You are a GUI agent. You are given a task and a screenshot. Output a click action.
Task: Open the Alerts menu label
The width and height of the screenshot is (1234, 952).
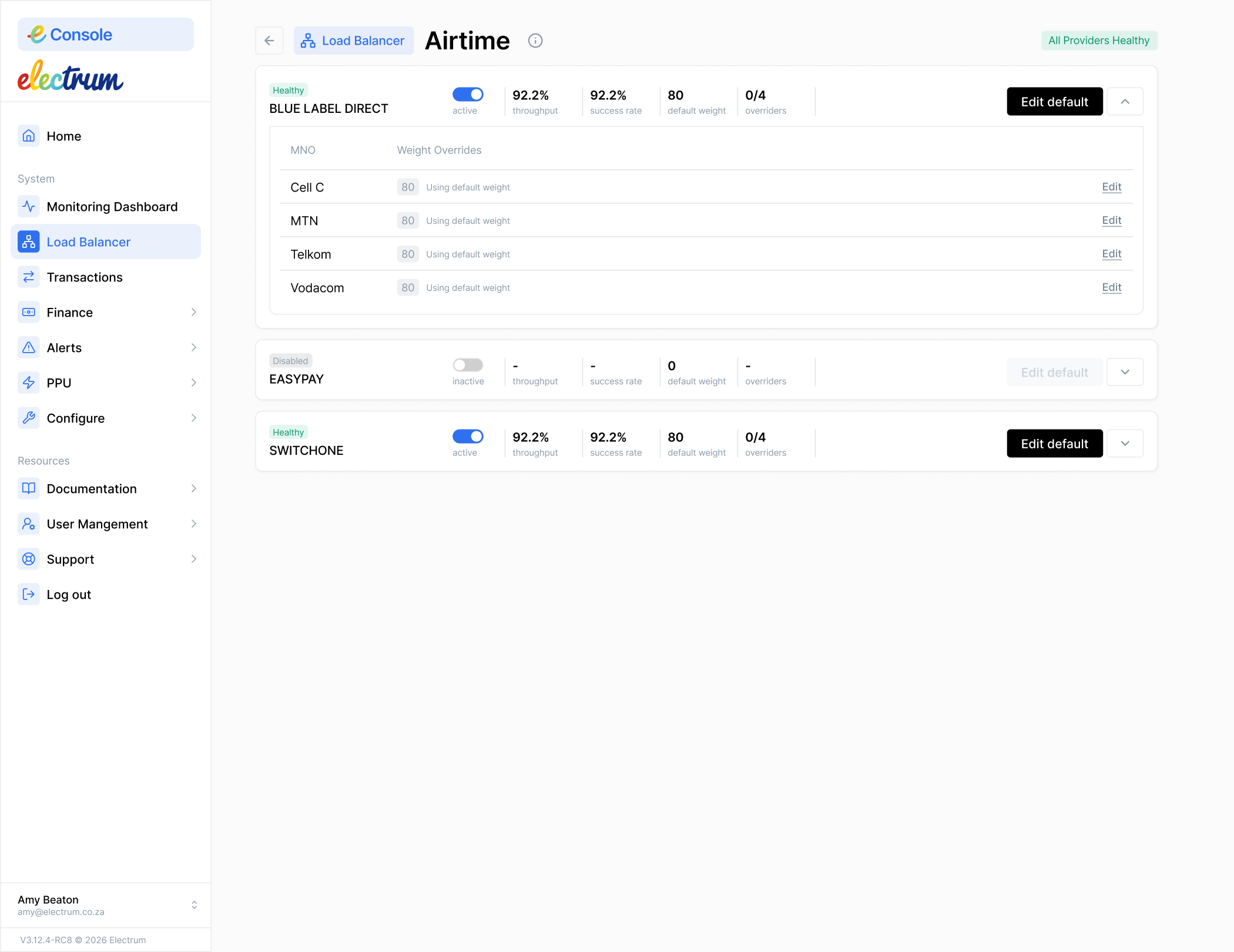pos(64,347)
